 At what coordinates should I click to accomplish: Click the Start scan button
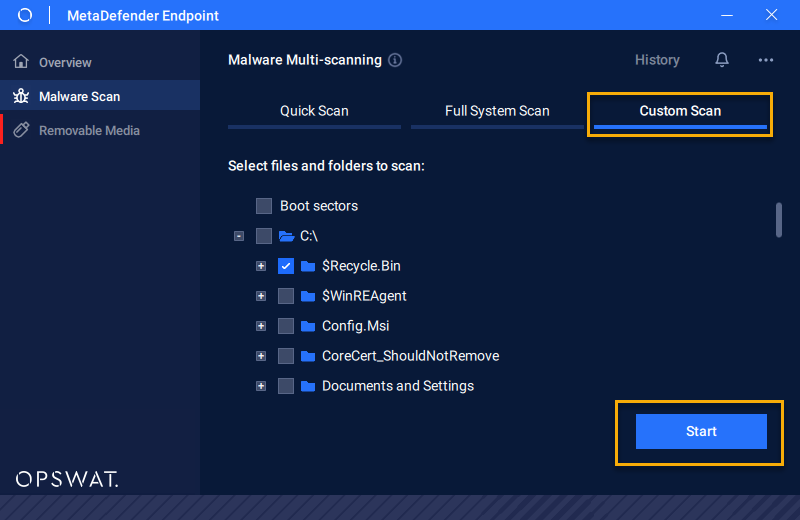pyautogui.click(x=701, y=431)
